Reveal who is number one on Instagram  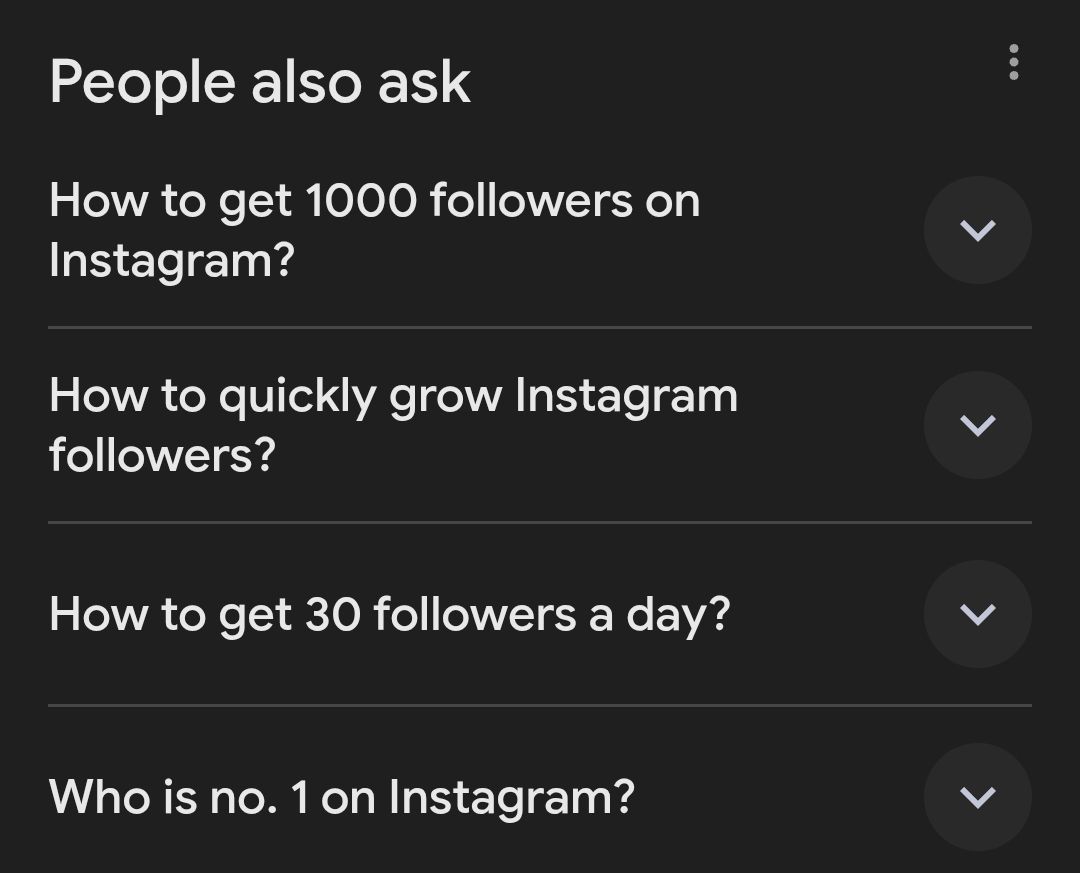pyautogui.click(x=977, y=796)
